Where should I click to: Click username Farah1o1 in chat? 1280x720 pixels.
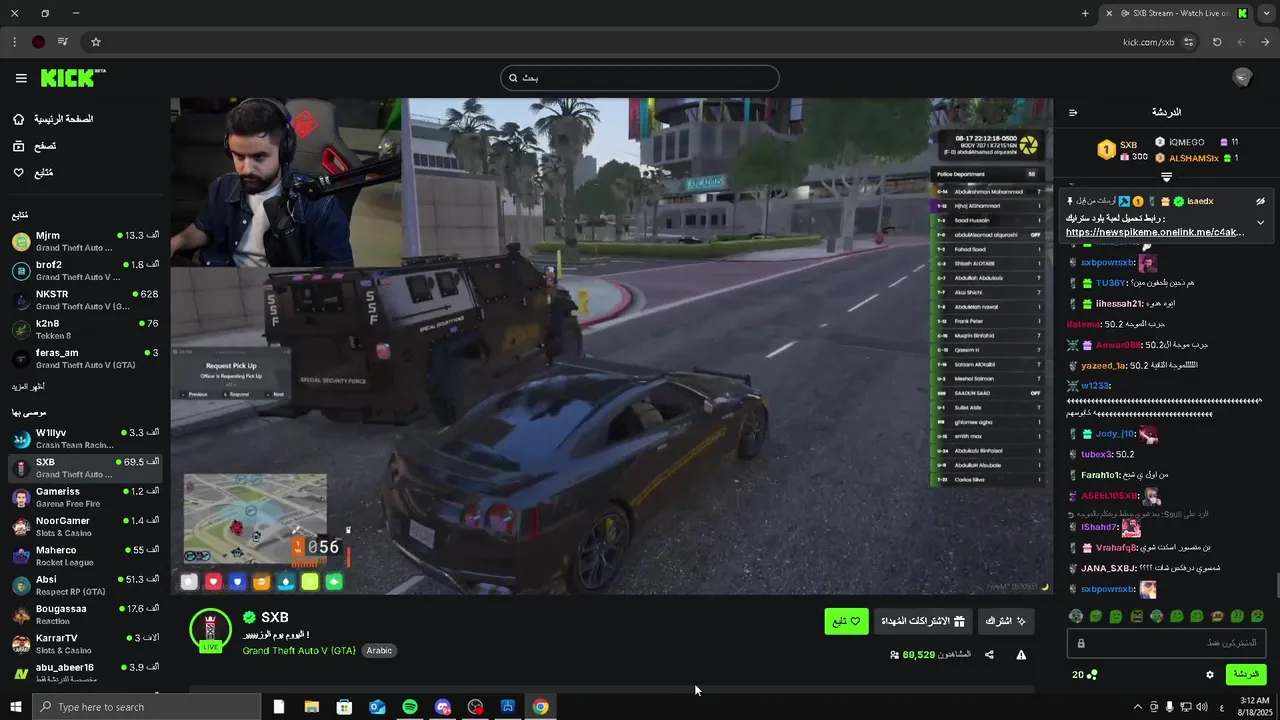[x=1103, y=475]
